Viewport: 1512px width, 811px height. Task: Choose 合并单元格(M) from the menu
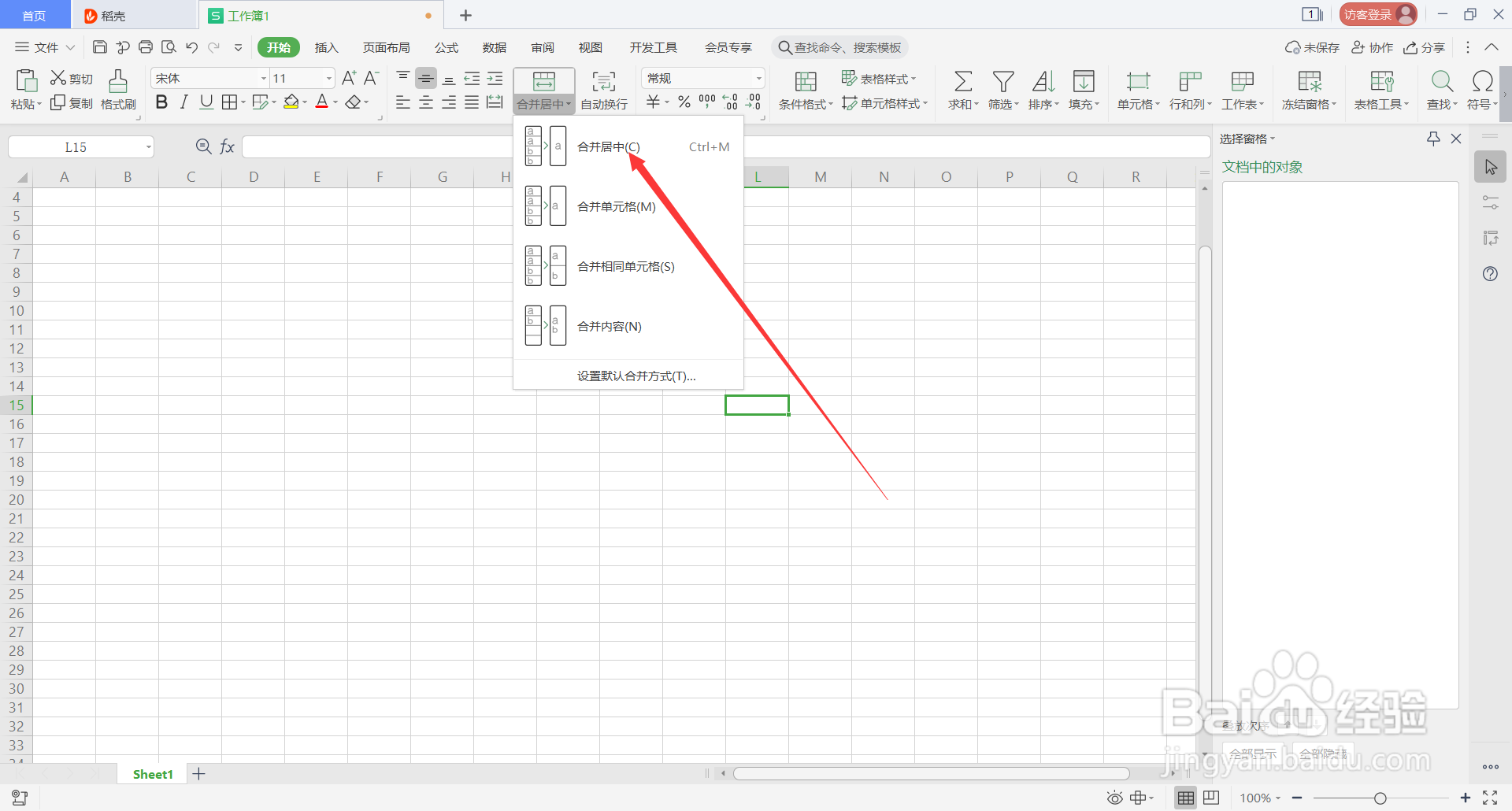coord(615,206)
